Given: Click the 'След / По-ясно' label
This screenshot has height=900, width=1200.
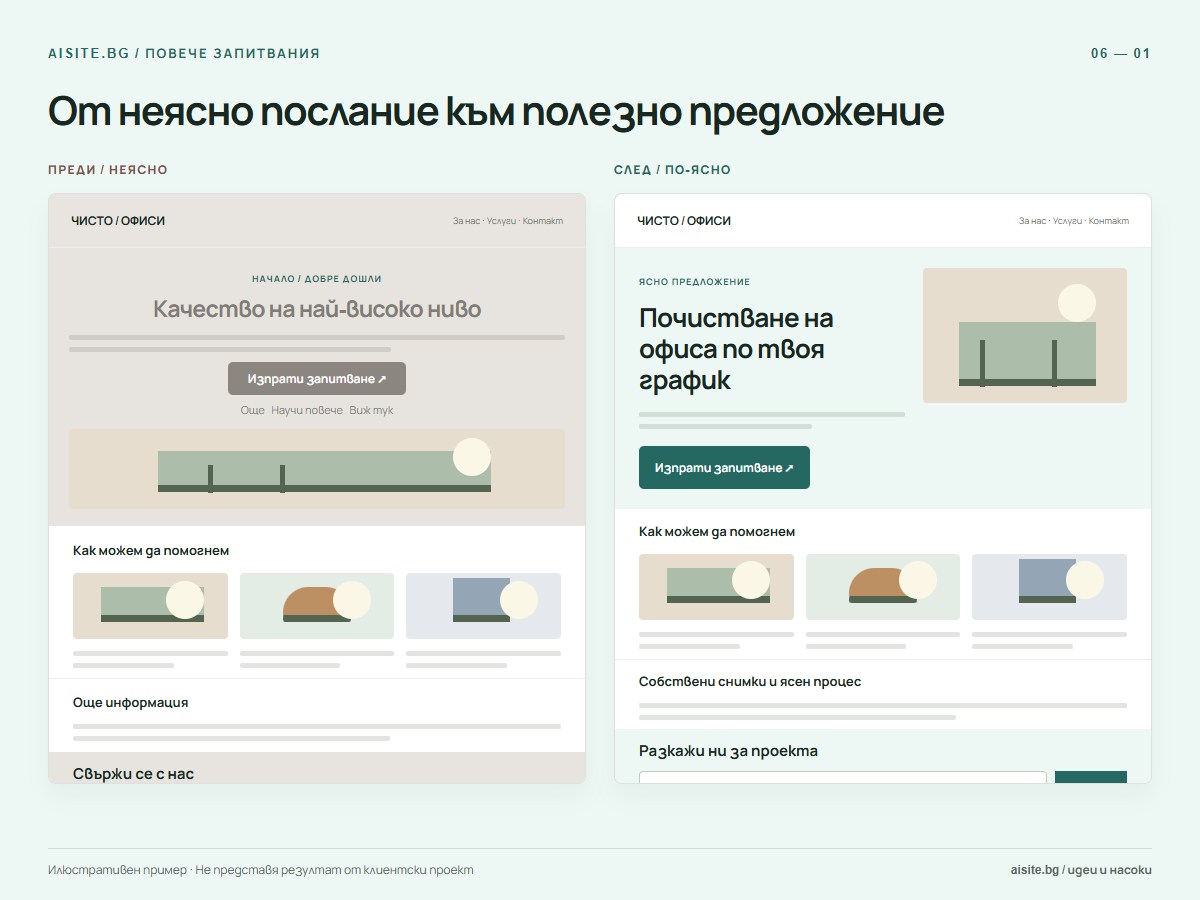Looking at the screenshot, I should tap(672, 170).
